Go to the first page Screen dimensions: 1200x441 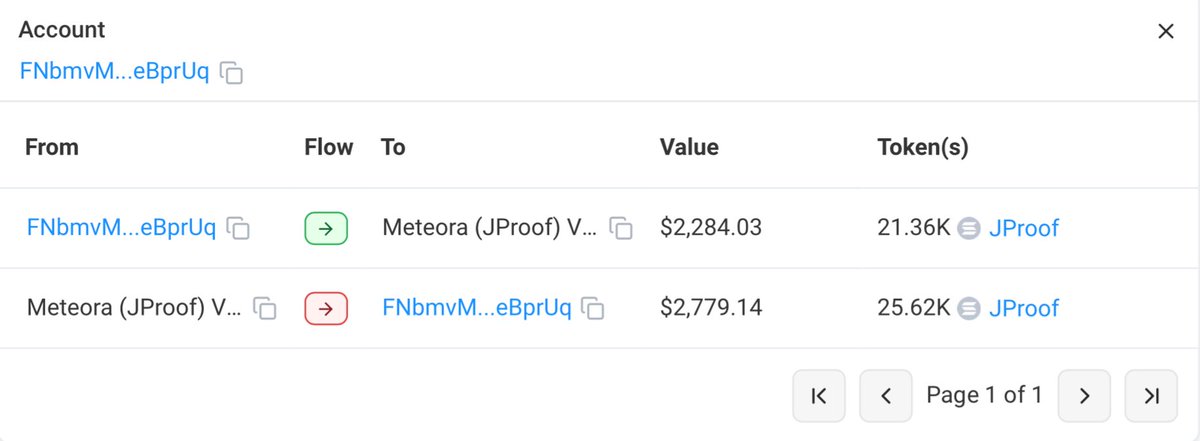[819, 396]
